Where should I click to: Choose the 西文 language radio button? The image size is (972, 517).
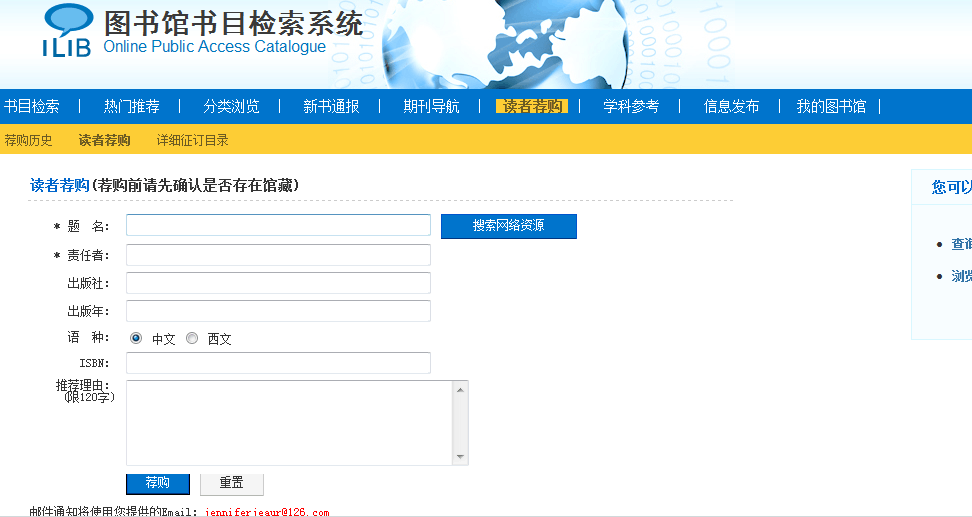click(192, 338)
